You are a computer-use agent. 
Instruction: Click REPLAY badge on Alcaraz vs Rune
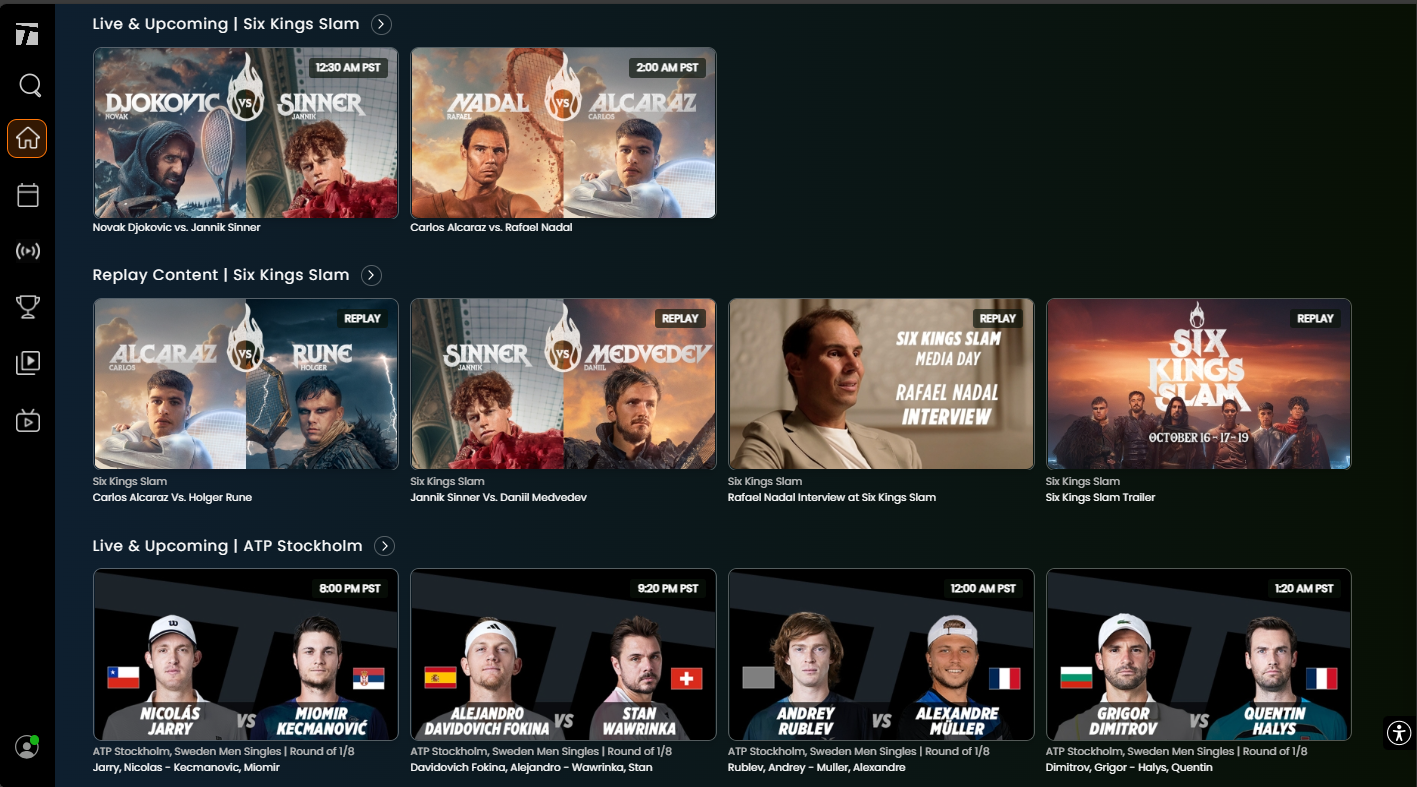(362, 319)
